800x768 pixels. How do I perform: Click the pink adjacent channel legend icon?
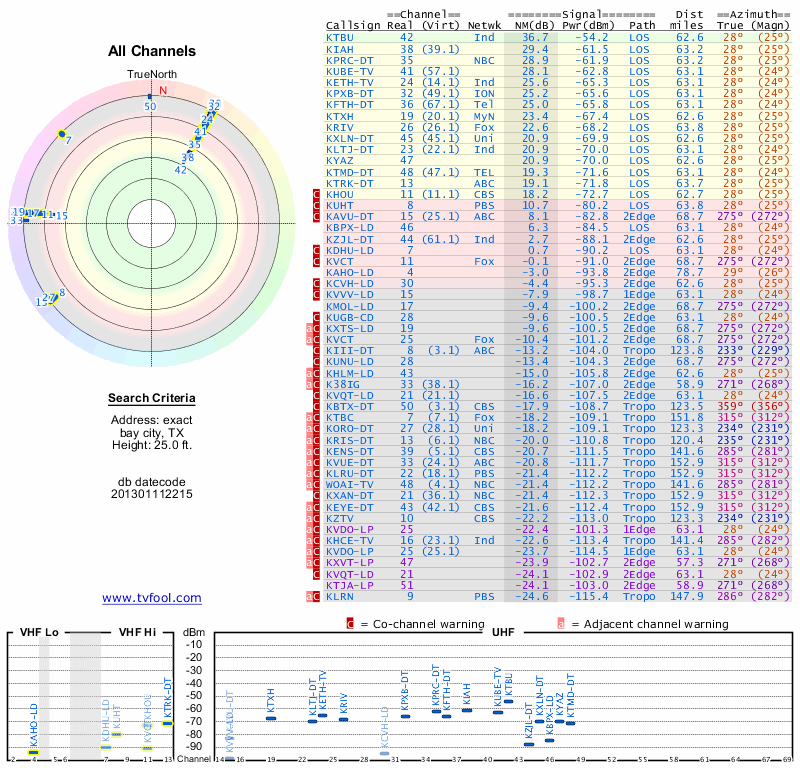coord(561,623)
